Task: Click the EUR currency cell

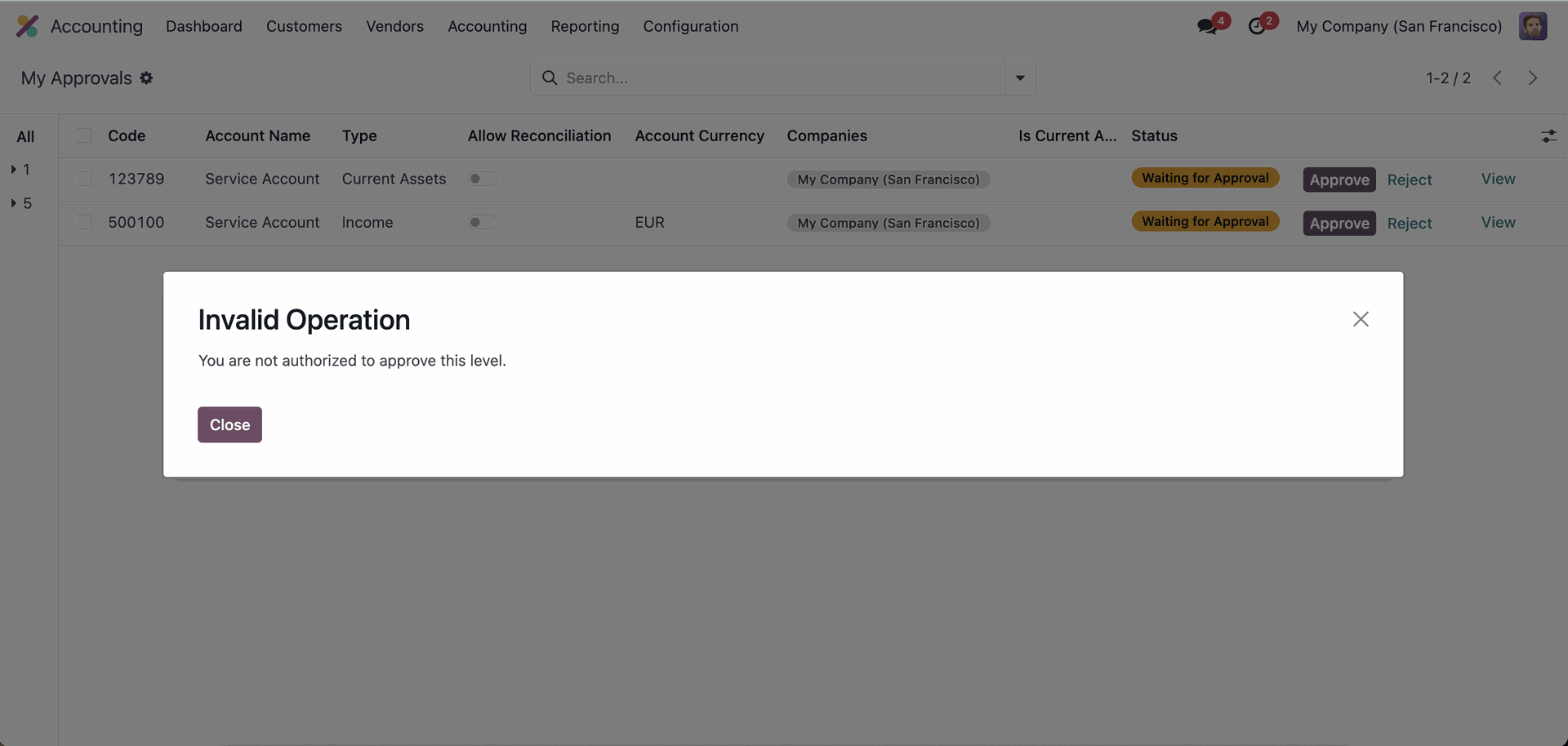Action: 650,222
